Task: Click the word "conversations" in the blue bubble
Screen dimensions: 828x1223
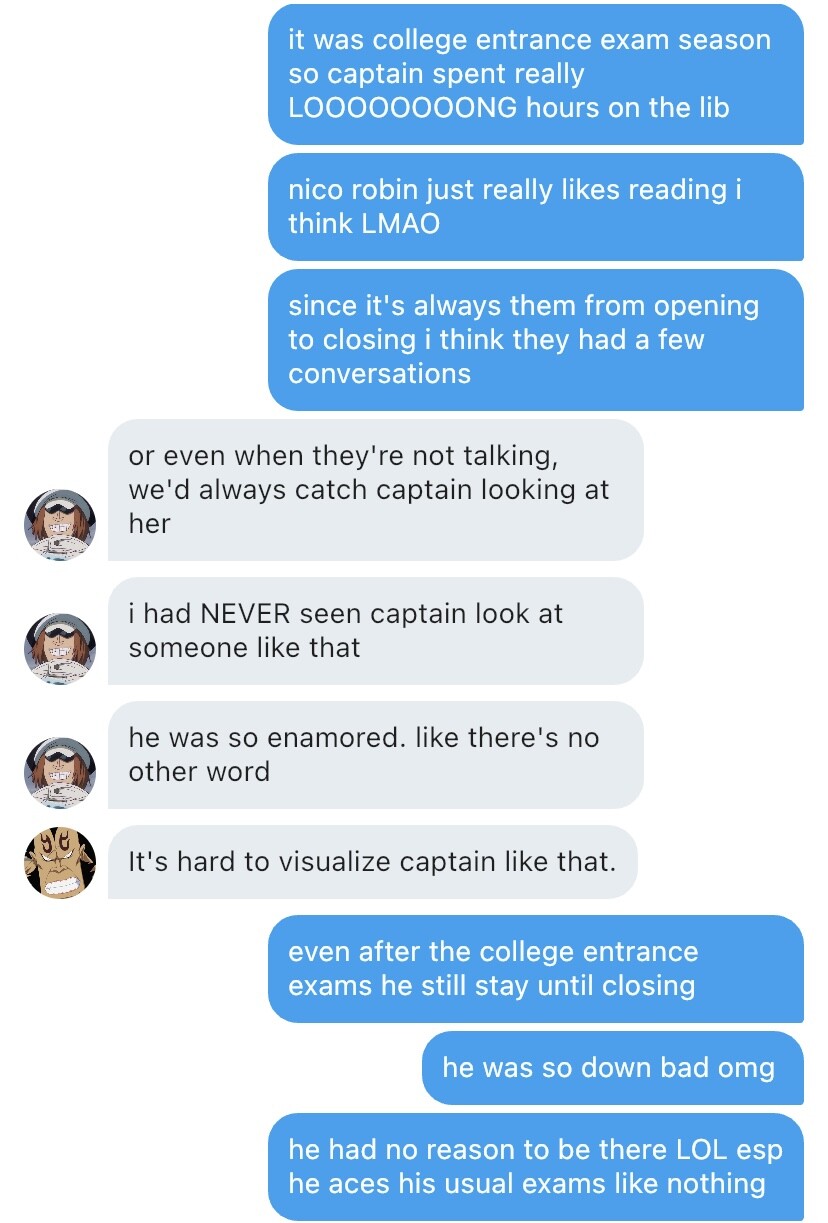Action: [x=379, y=373]
